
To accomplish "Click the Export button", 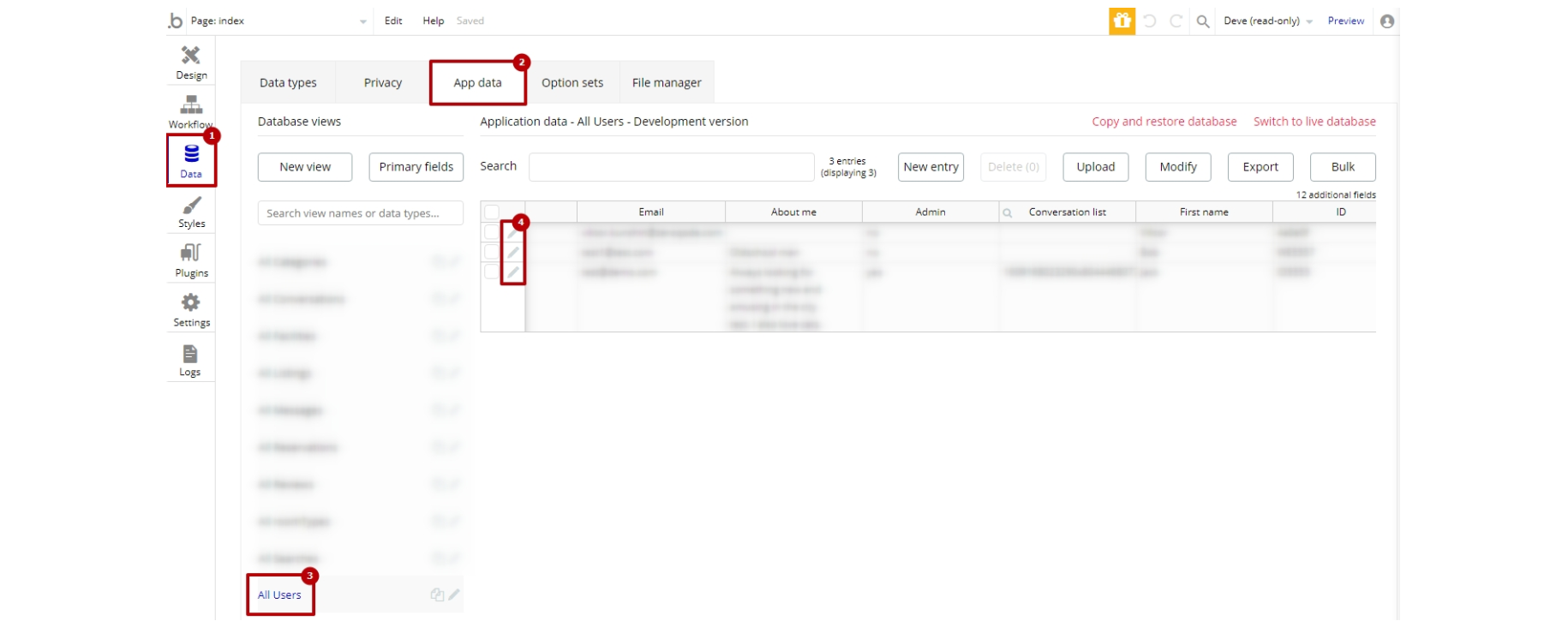I will tap(1260, 167).
